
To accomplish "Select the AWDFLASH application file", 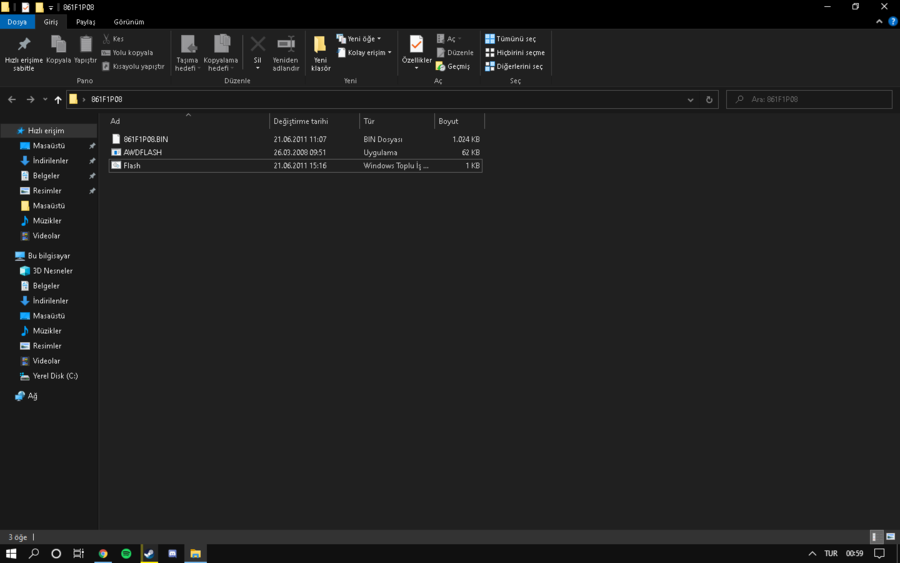I will (143, 153).
